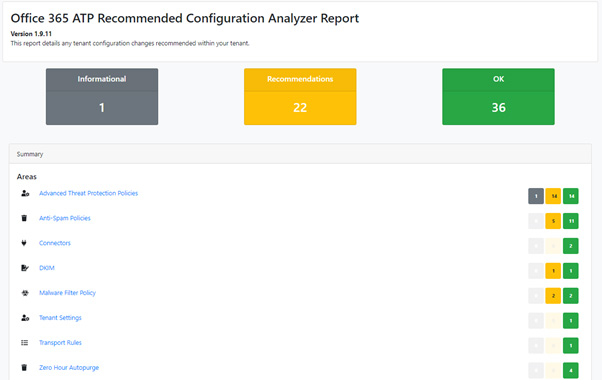Click yellow 2 badge in Malware Filter Policy row
Viewport: 602px width, 380px height.
(x=553, y=296)
